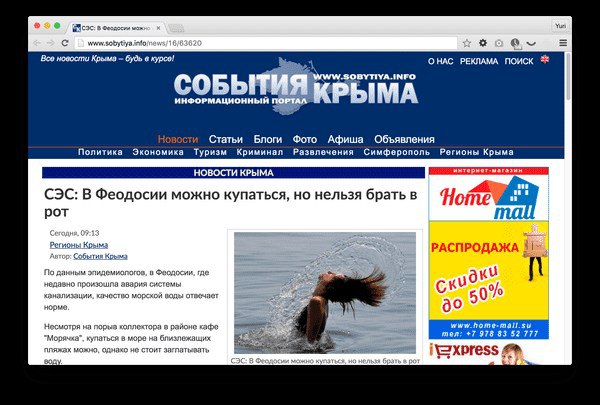The height and width of the screenshot is (405, 600).
Task: Open author link События Крыма
Action: click(100, 256)
